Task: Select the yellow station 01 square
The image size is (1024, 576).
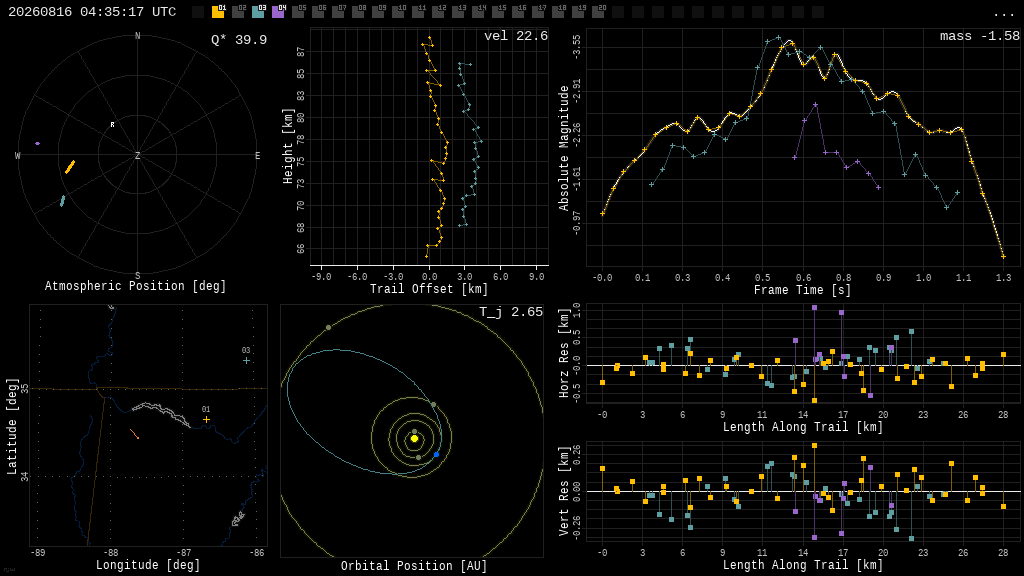Action: (218, 12)
